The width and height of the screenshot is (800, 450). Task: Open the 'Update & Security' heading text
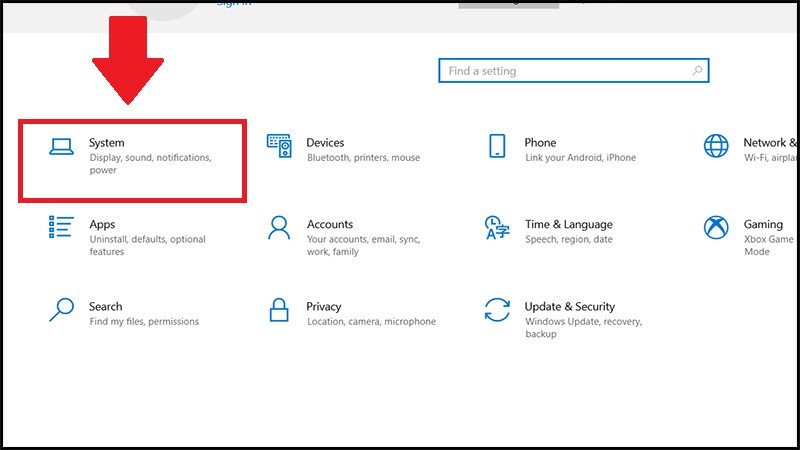coord(570,307)
